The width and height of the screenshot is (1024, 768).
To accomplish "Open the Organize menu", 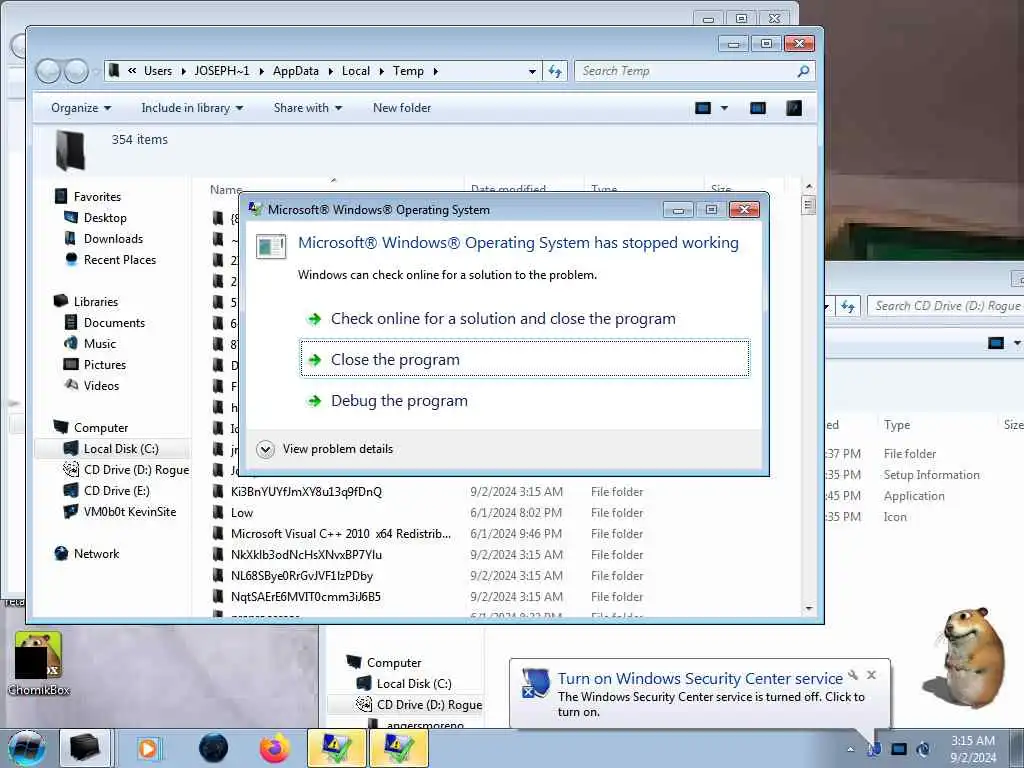I will point(81,108).
